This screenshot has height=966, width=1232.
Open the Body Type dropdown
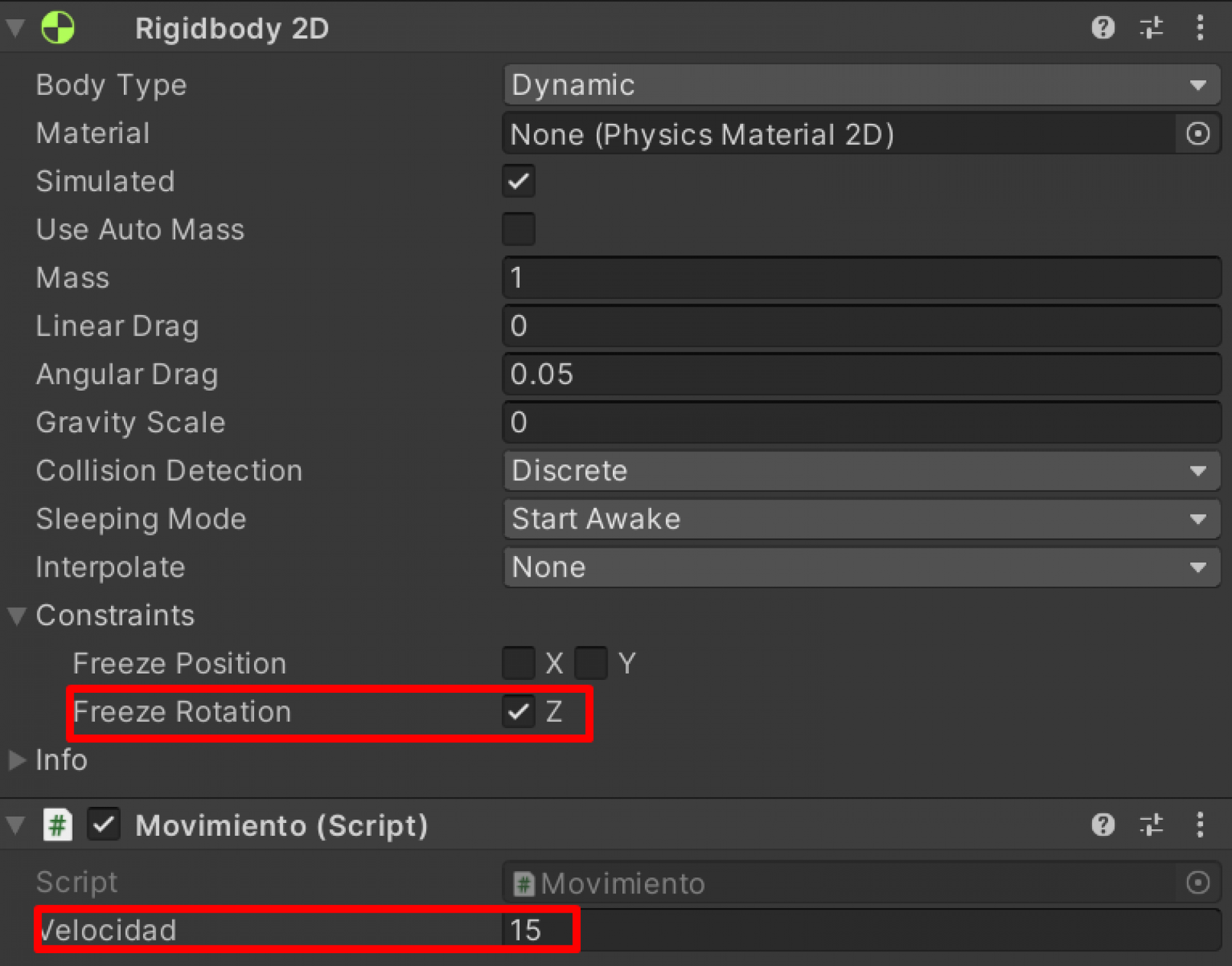(x=861, y=85)
